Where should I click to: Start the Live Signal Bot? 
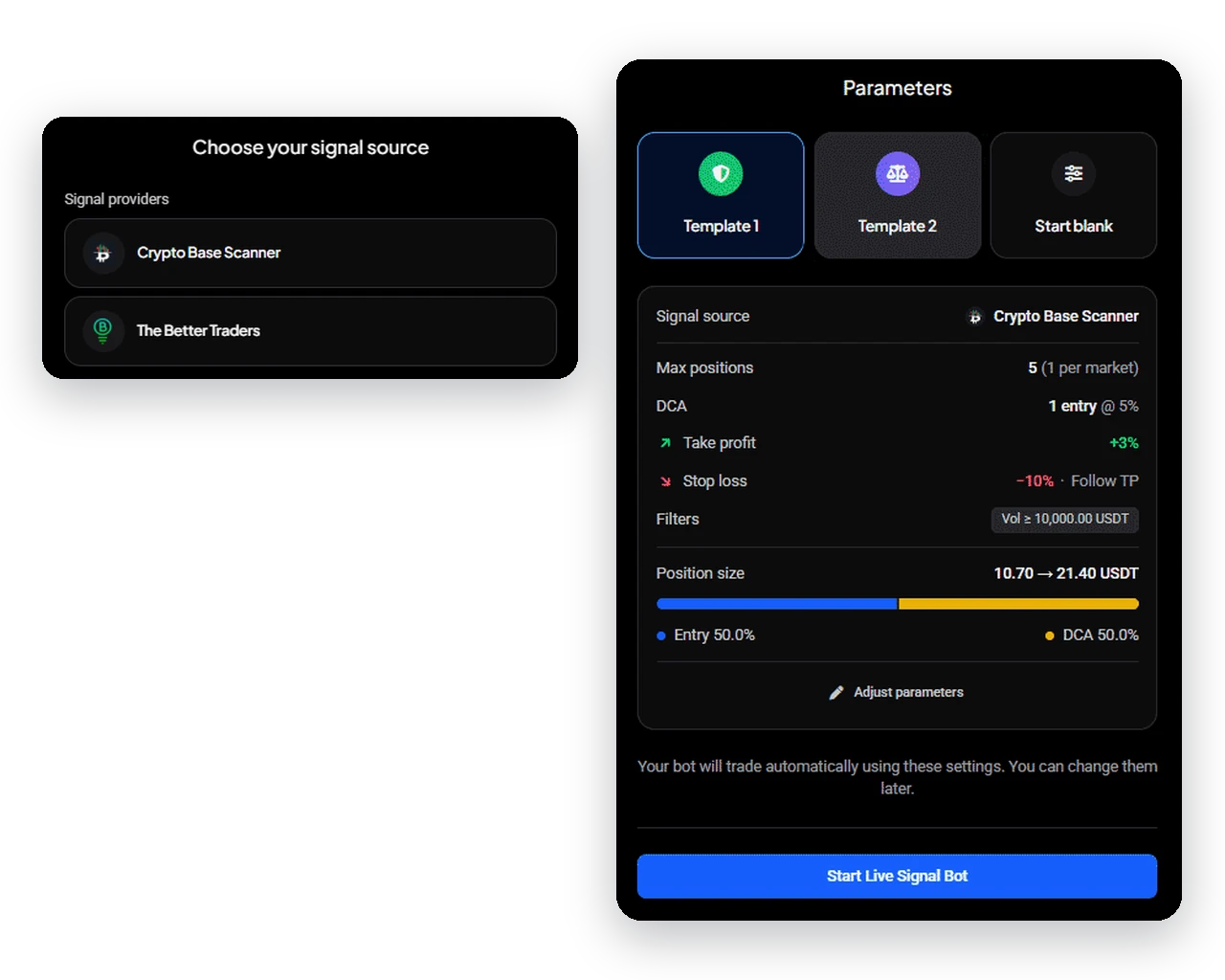click(897, 876)
